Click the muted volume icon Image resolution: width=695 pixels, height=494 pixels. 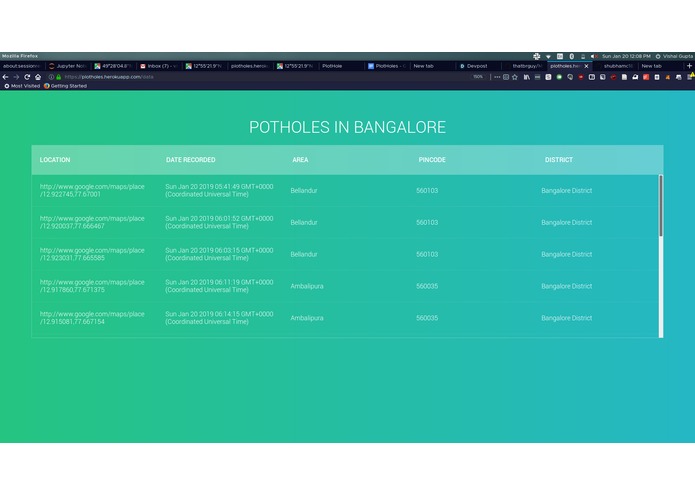tap(594, 56)
